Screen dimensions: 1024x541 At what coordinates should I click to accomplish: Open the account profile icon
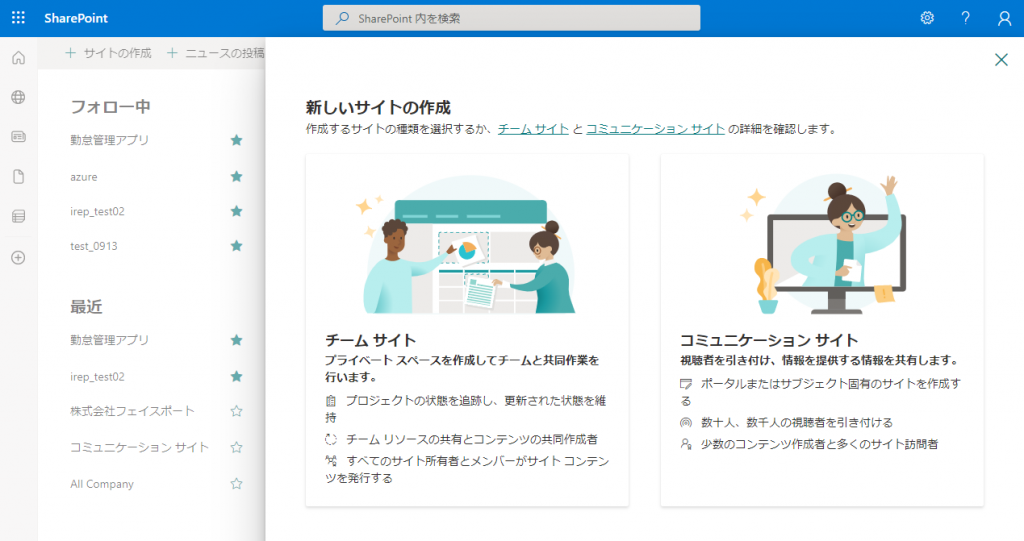(1004, 18)
